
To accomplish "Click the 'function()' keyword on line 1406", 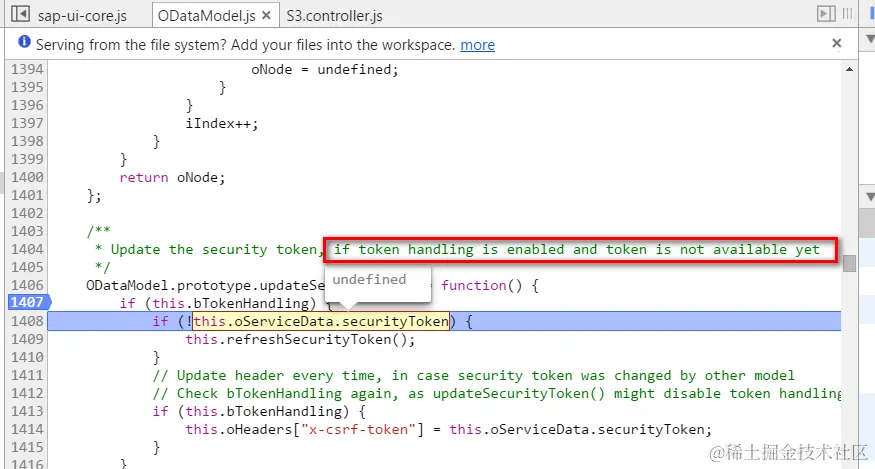I will (482, 285).
